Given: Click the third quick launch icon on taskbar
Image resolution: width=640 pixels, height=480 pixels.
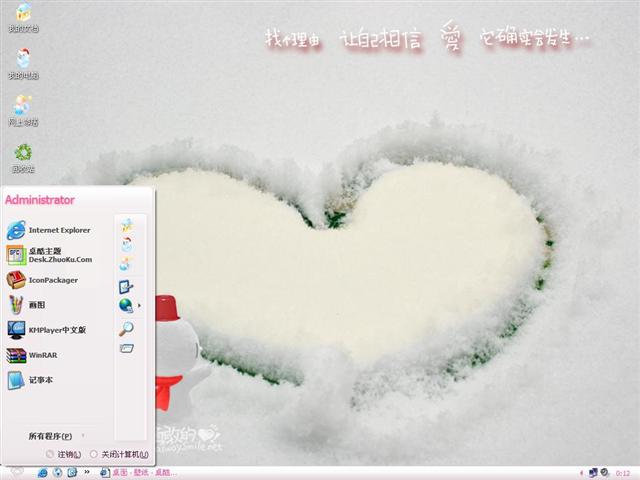Looking at the screenshot, I should (72, 473).
